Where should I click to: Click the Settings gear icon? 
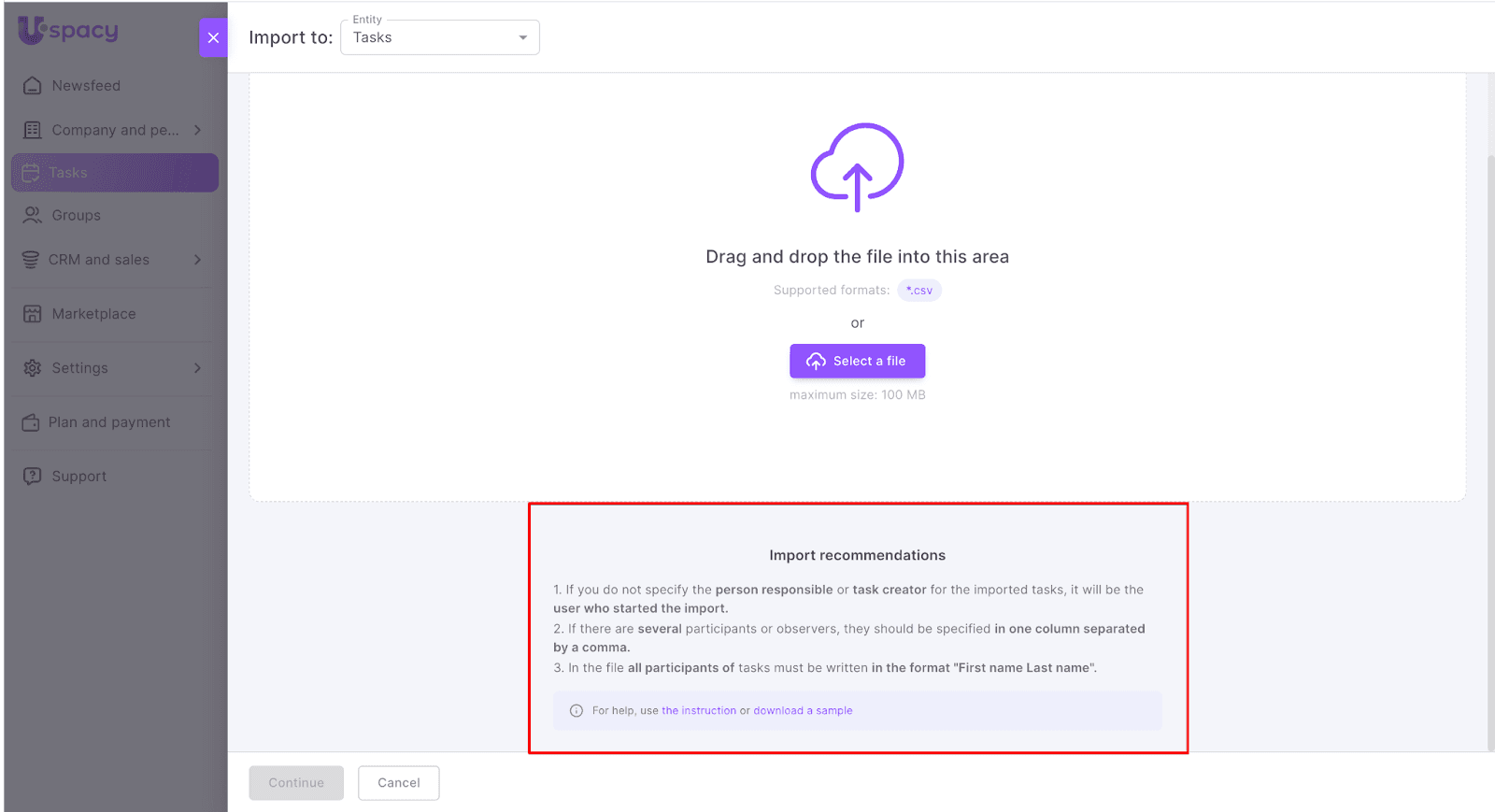(33, 368)
